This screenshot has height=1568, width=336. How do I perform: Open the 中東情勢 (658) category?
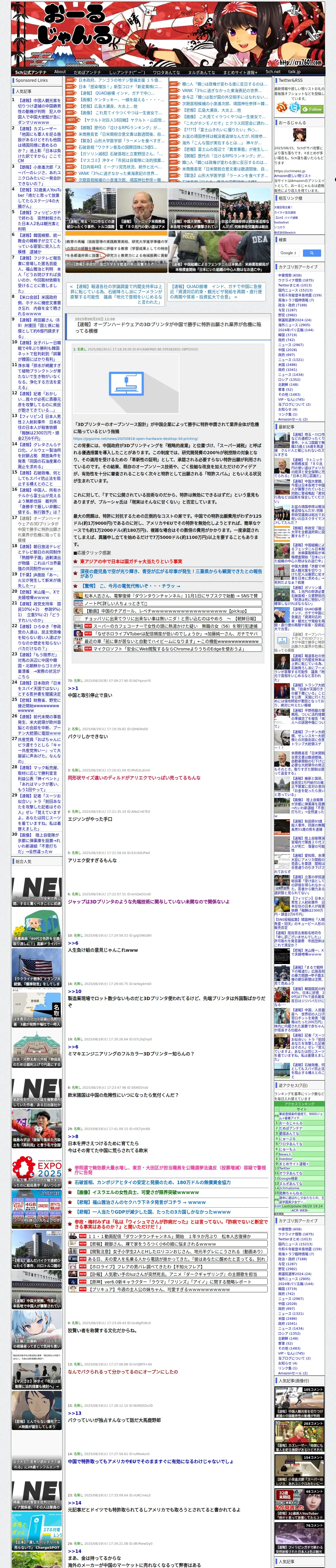(x=290, y=275)
